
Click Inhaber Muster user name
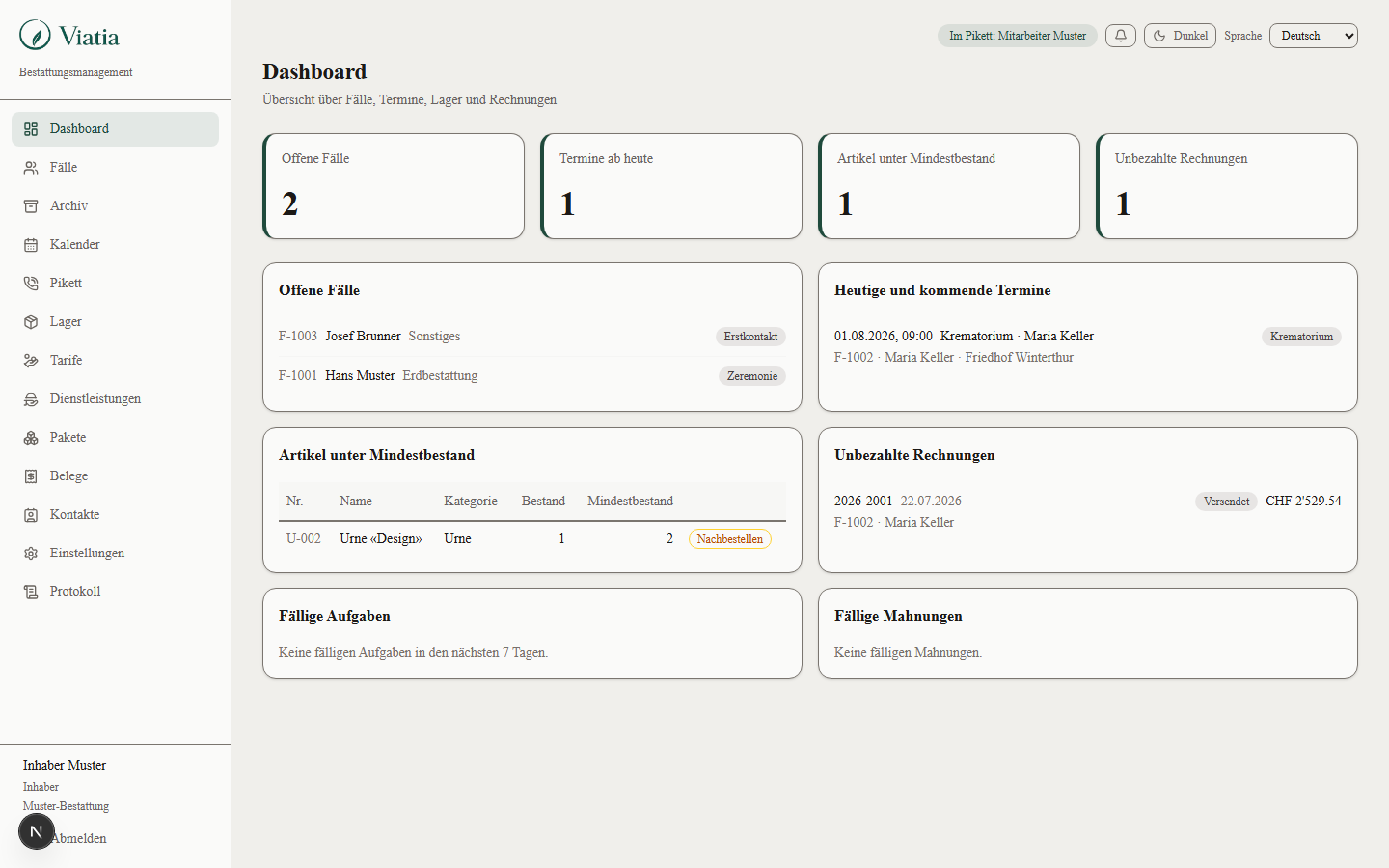point(65,766)
